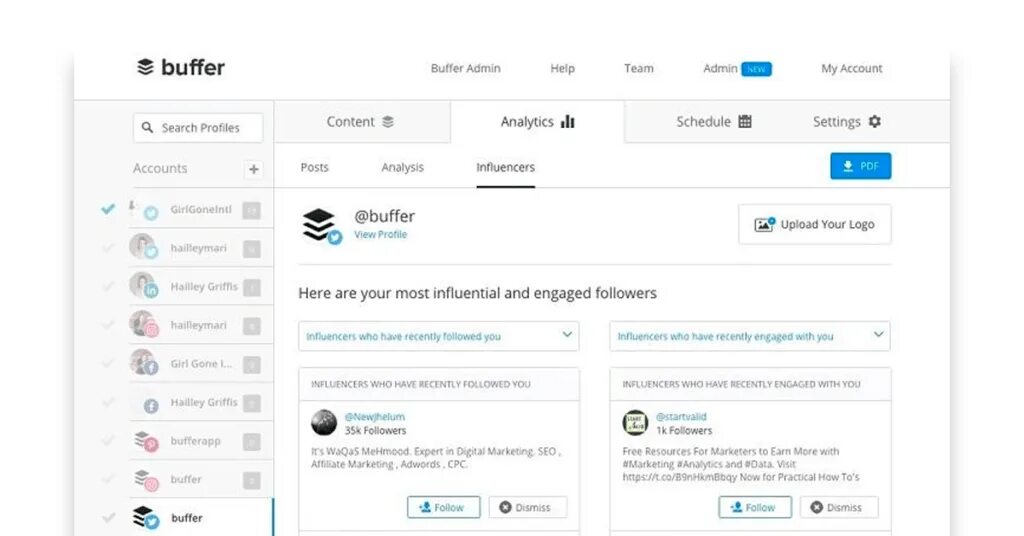The image size is (1024, 536).
Task: Open the Schedule tab
Action: (x=714, y=121)
